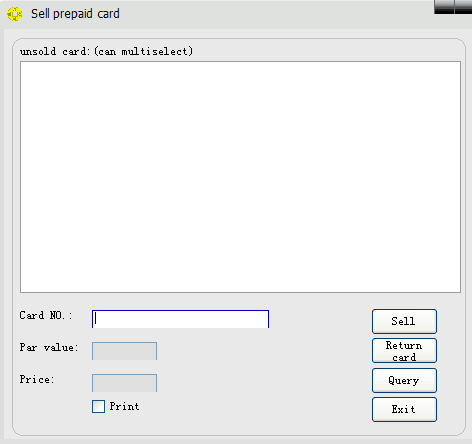Click the Sell prepaid card window title
This screenshot has width=472, height=444.
[x=75, y=14]
